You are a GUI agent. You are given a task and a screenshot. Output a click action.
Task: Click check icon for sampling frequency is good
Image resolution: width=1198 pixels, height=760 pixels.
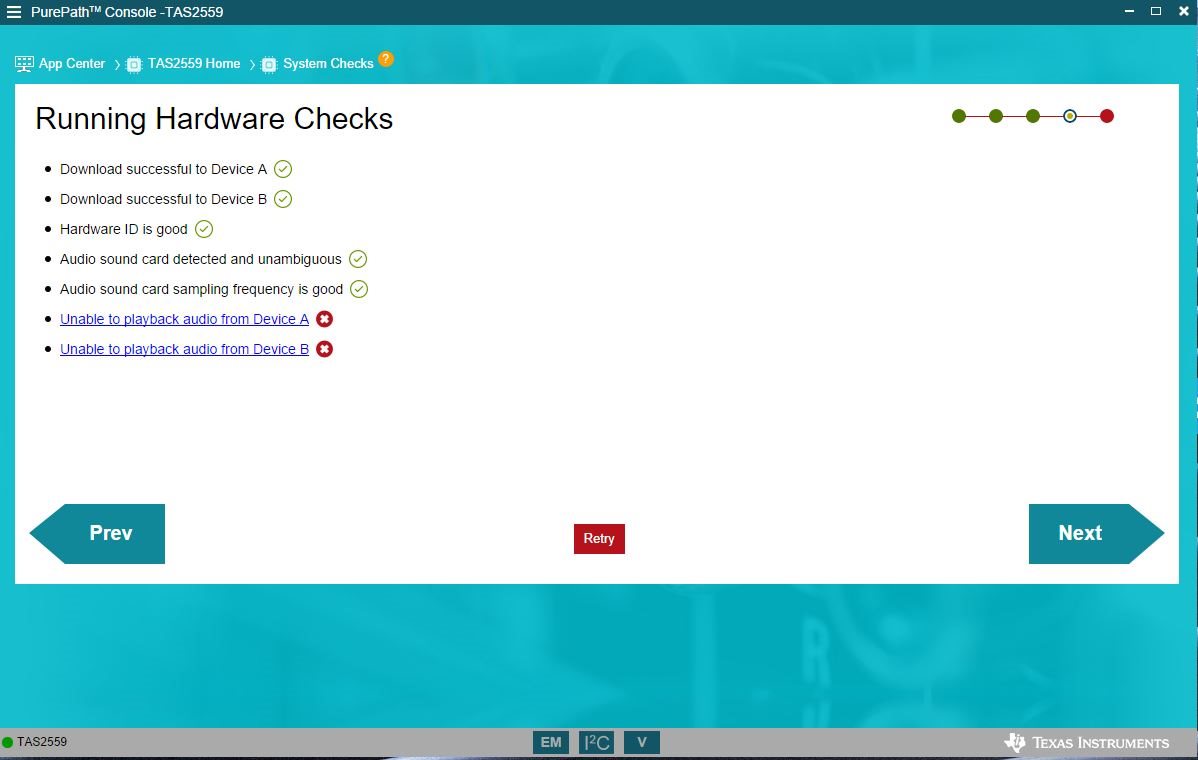pos(359,289)
